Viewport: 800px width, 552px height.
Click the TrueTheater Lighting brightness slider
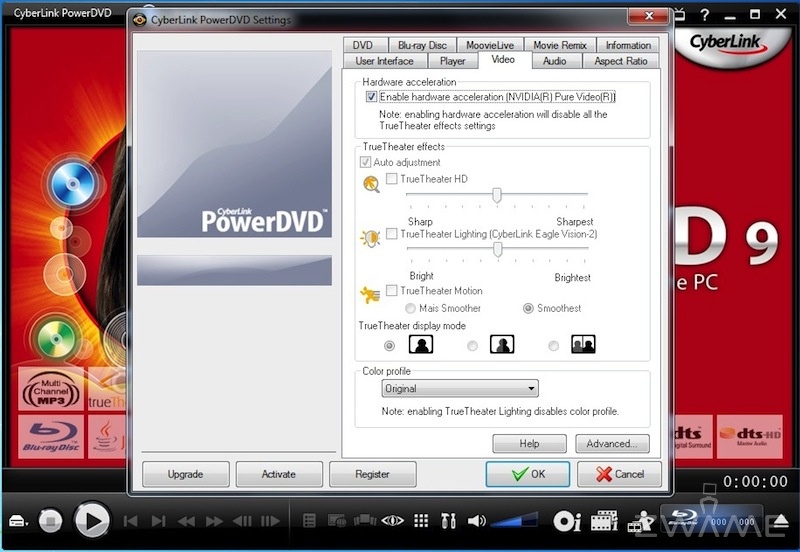[x=497, y=248]
